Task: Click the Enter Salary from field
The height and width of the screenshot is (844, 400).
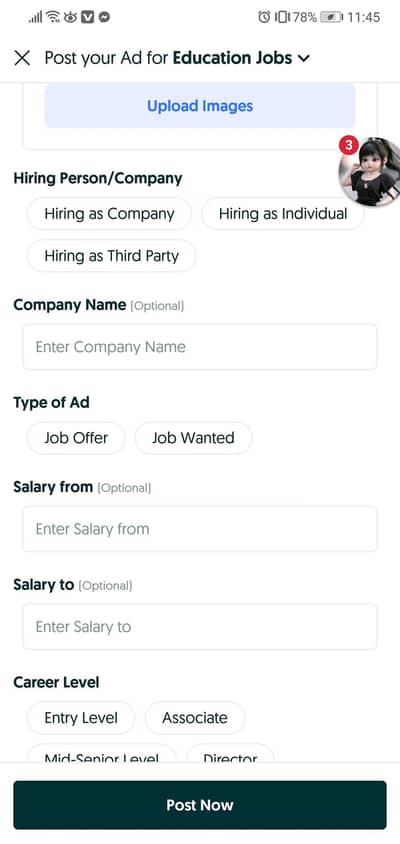Action: tap(200, 529)
